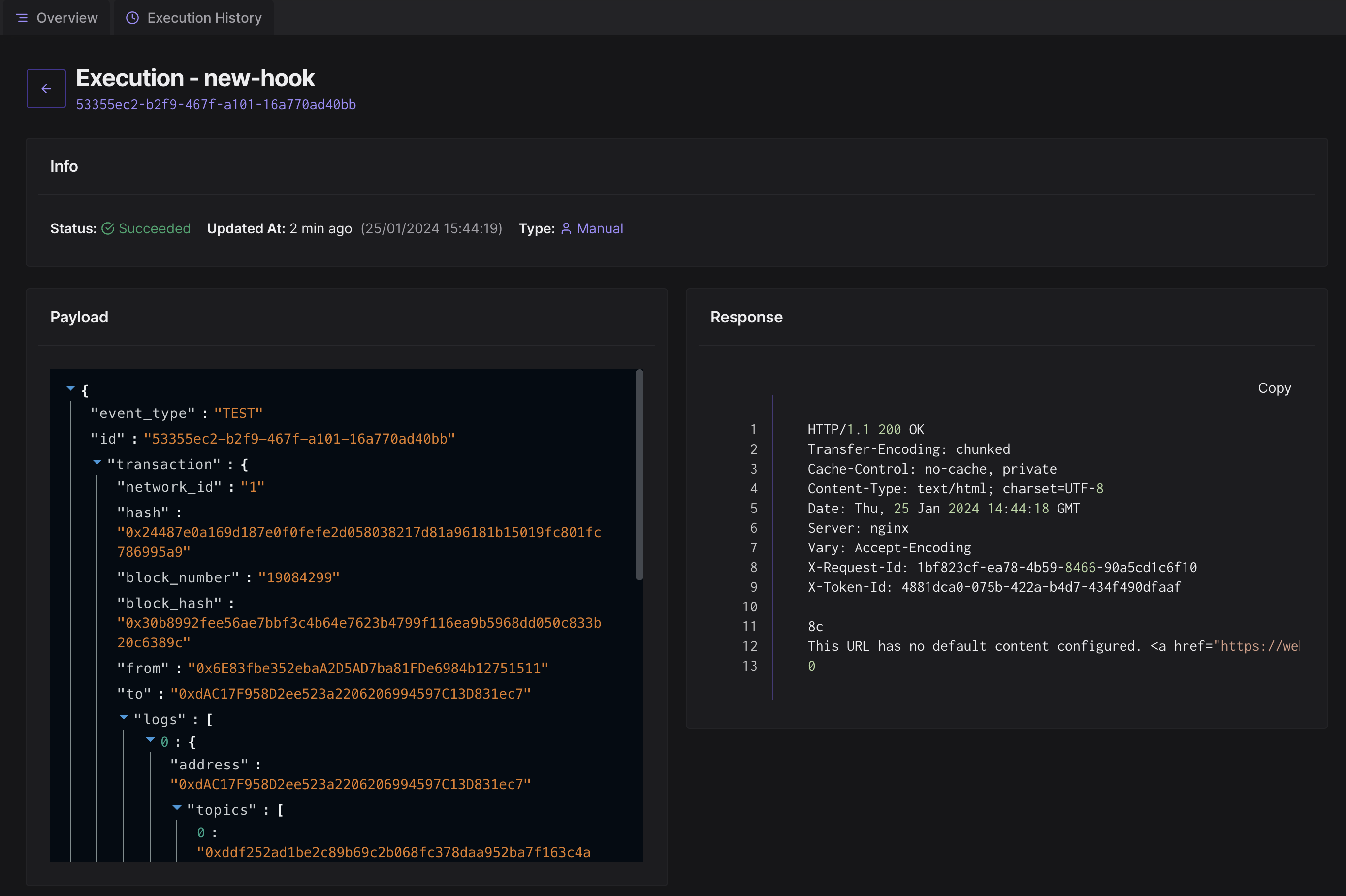Click the green Succeeded check icon
Viewport: 1346px width, 896px height.
(x=108, y=228)
